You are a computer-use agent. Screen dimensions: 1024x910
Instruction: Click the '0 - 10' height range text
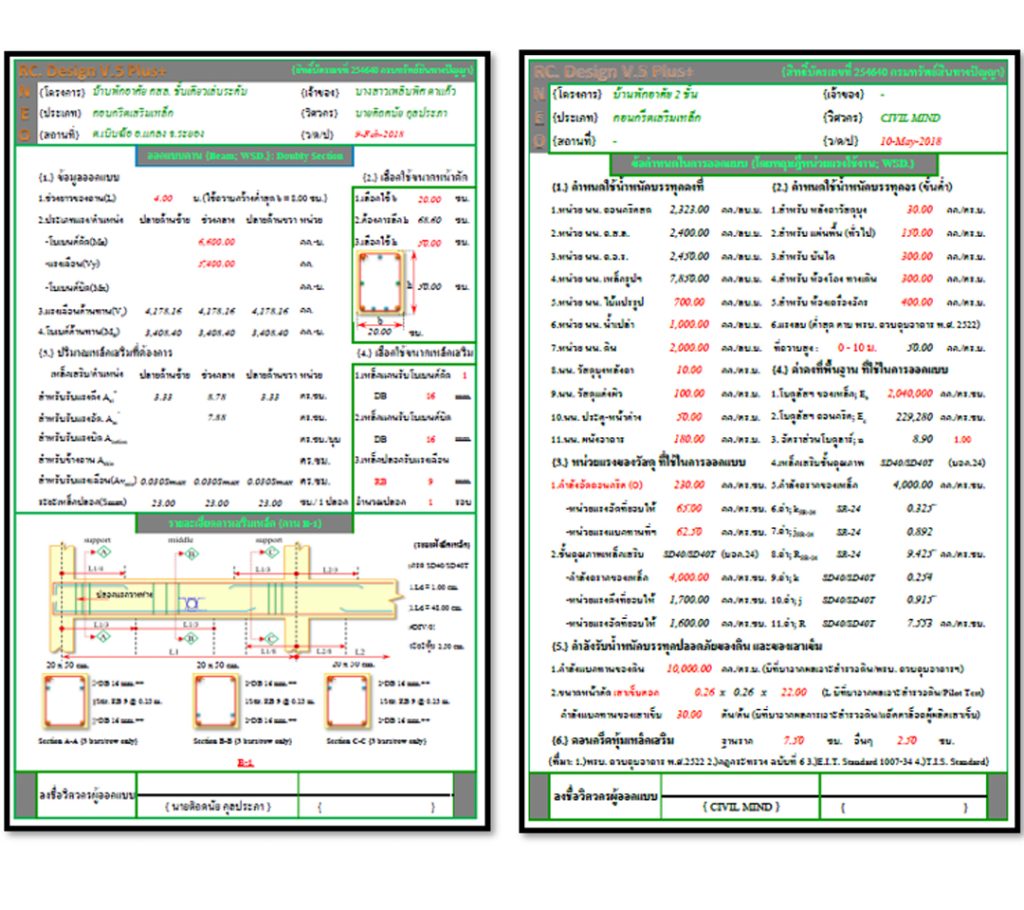pos(857,348)
